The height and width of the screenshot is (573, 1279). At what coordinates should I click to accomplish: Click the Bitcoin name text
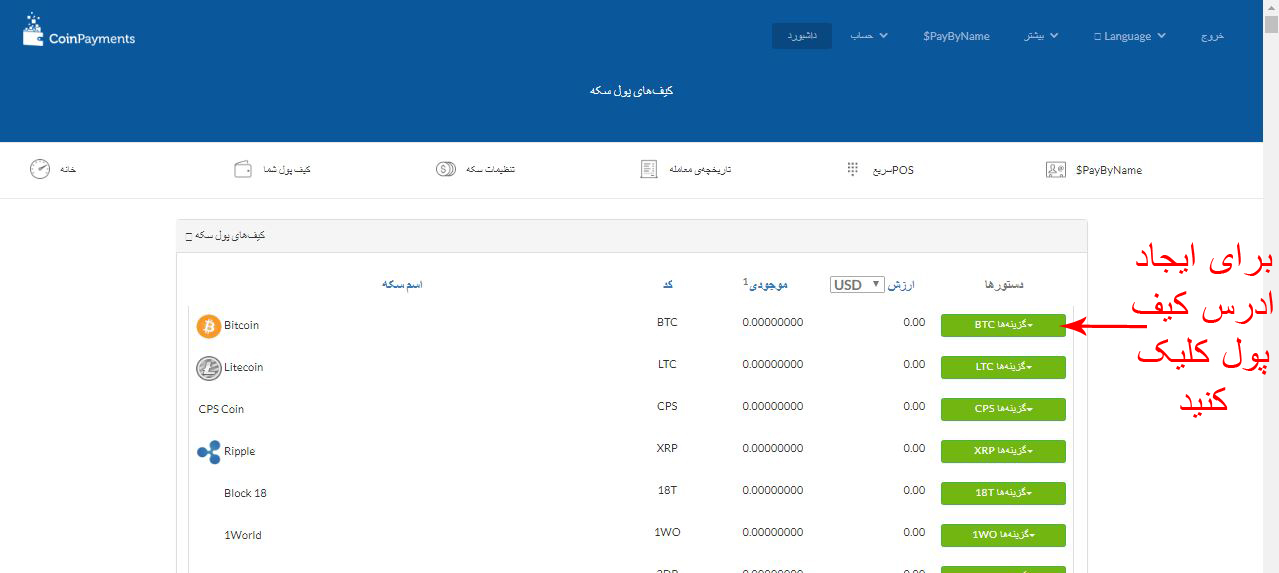point(241,326)
